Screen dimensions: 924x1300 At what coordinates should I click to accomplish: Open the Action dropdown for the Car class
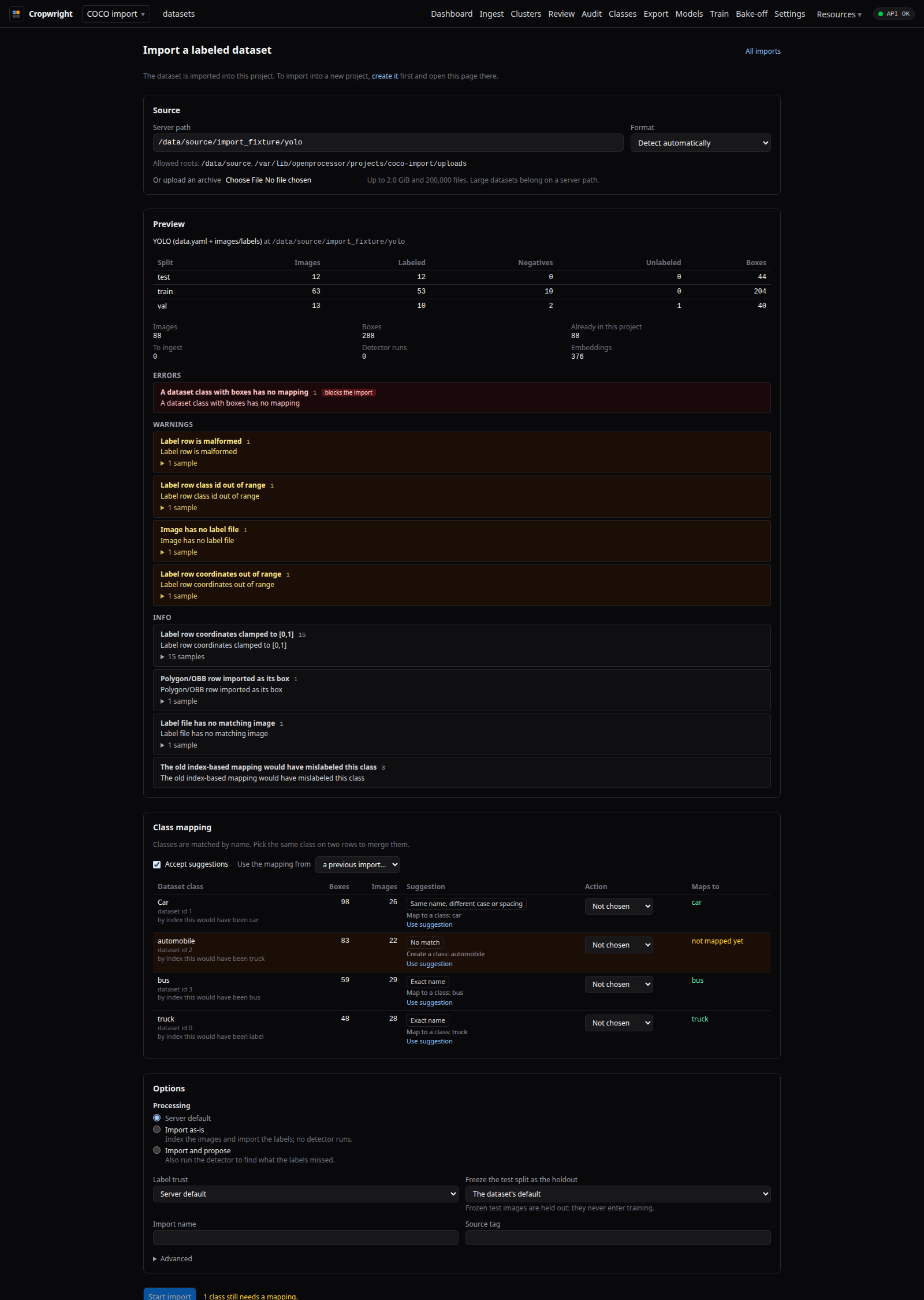click(x=619, y=907)
